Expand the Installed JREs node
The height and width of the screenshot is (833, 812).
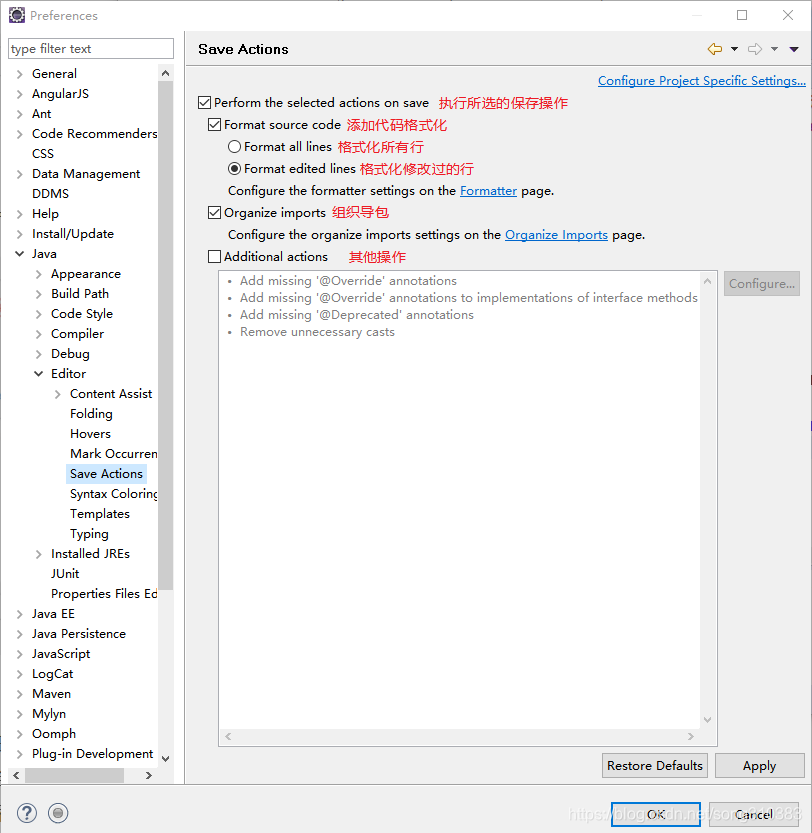(x=39, y=554)
